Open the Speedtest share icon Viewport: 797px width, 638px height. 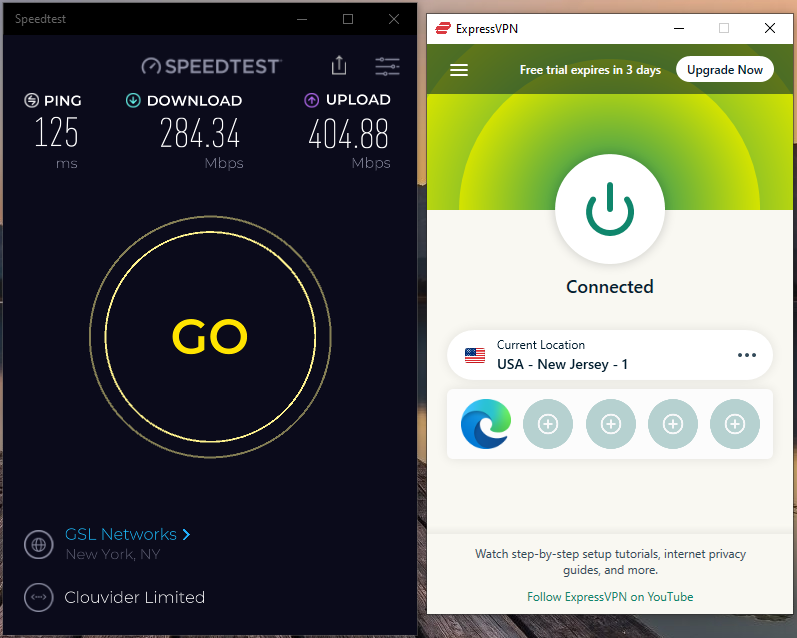tap(339, 66)
